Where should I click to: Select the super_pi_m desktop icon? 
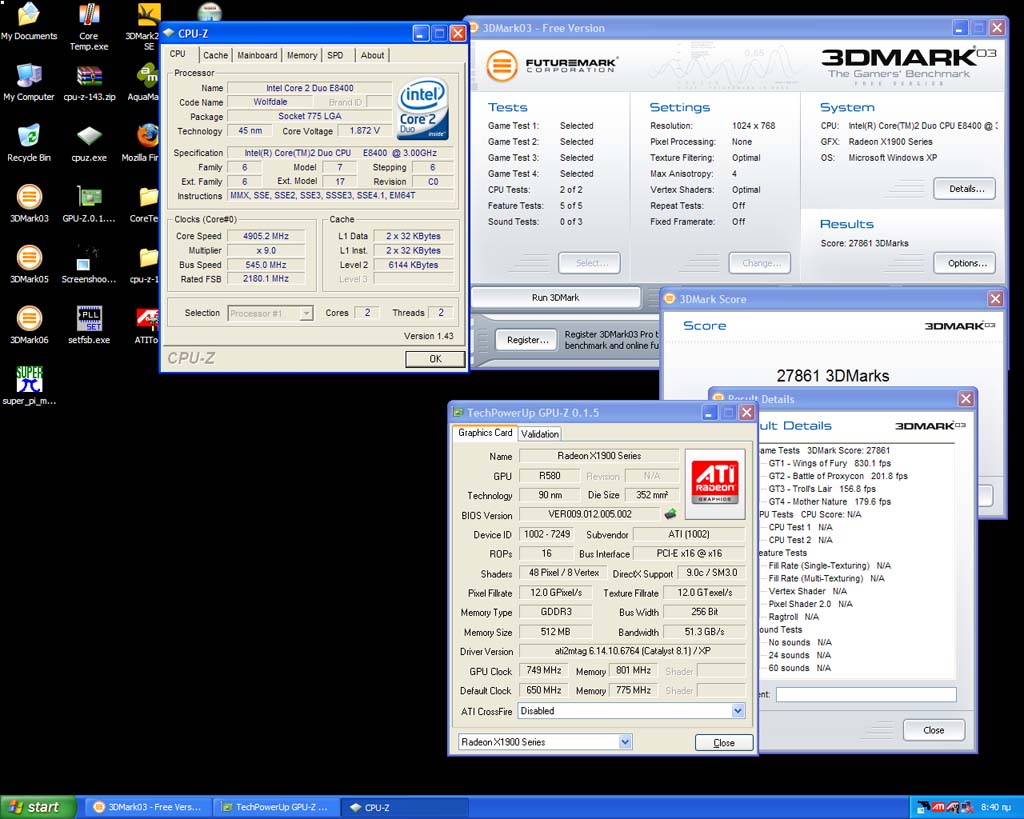[x=29, y=386]
